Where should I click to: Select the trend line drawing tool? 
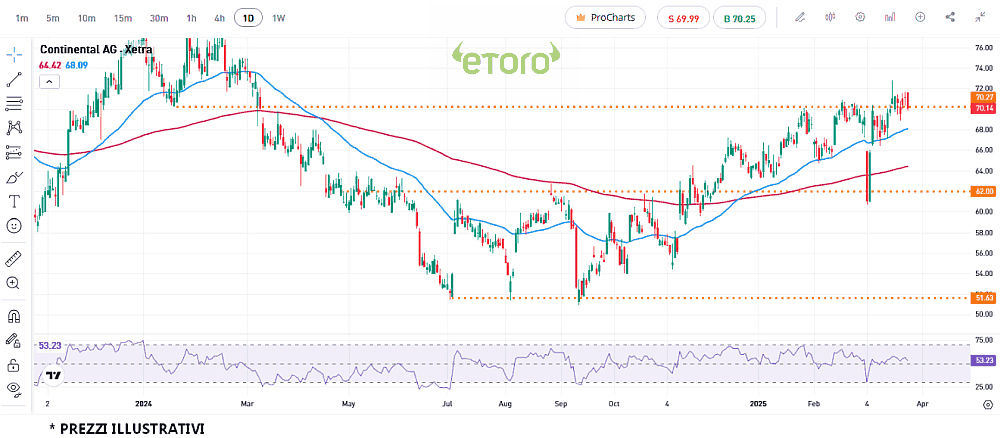click(x=14, y=80)
